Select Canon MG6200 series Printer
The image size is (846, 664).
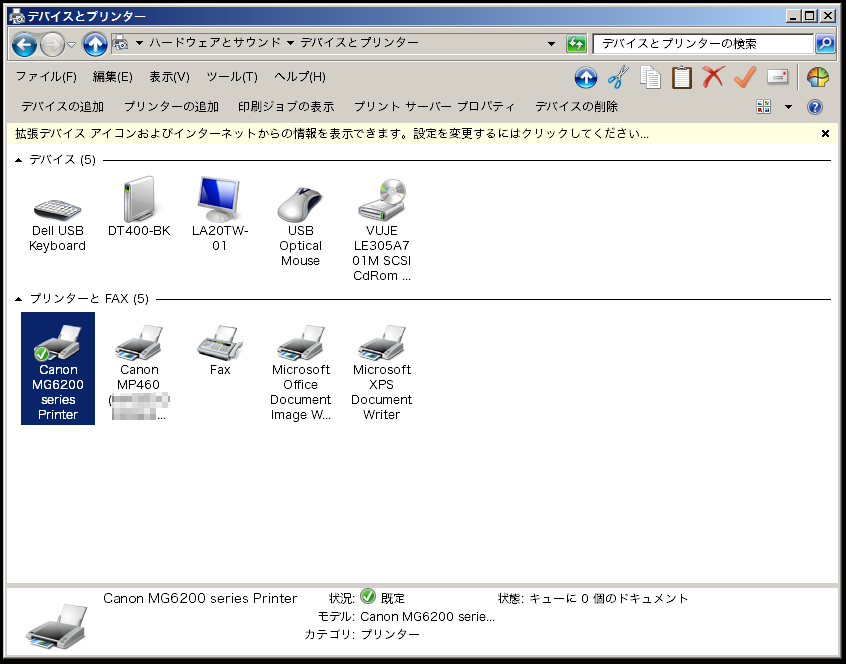[x=58, y=369]
